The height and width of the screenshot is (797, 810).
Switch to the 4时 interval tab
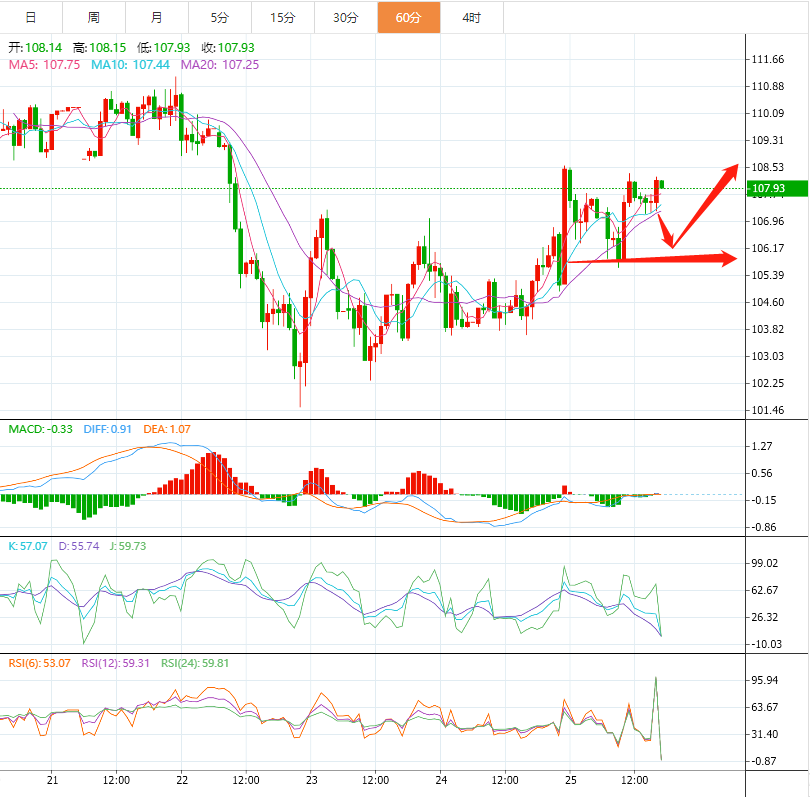tap(472, 18)
